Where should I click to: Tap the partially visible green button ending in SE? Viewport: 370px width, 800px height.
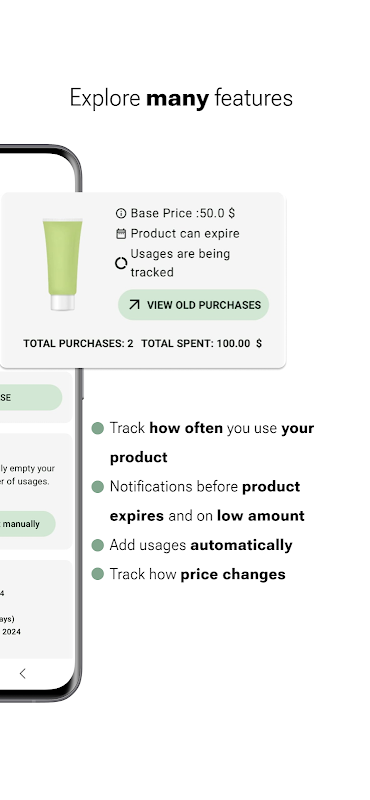click(x=31, y=397)
